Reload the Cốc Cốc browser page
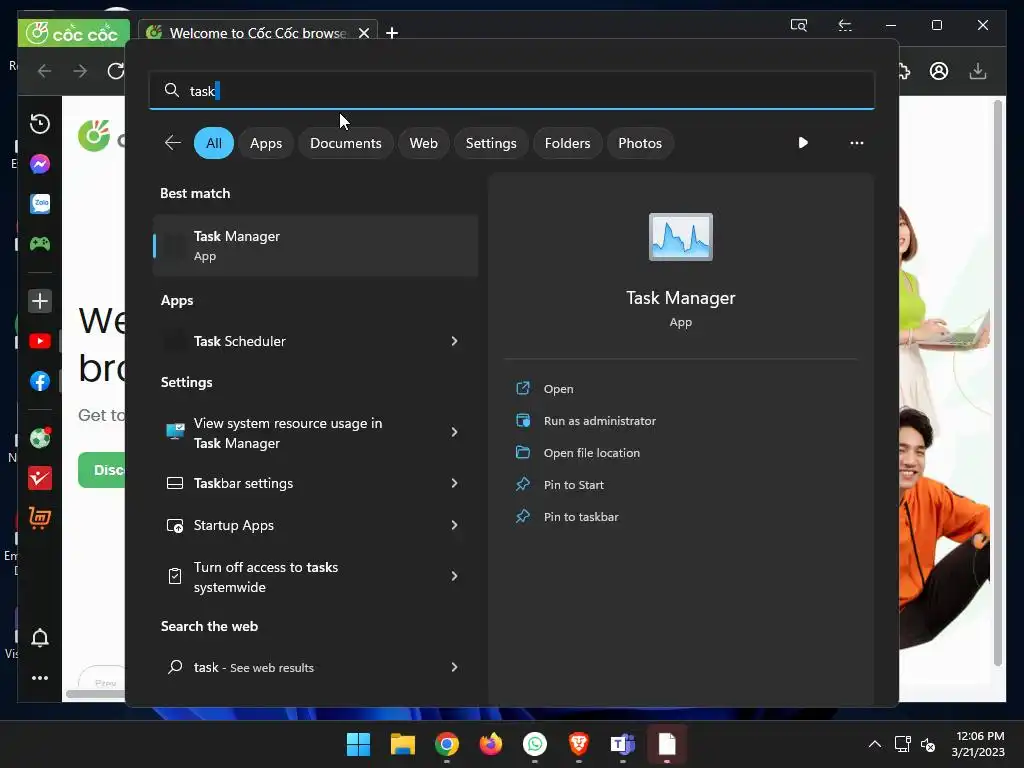Screen dimensions: 1024x768 pos(116,71)
